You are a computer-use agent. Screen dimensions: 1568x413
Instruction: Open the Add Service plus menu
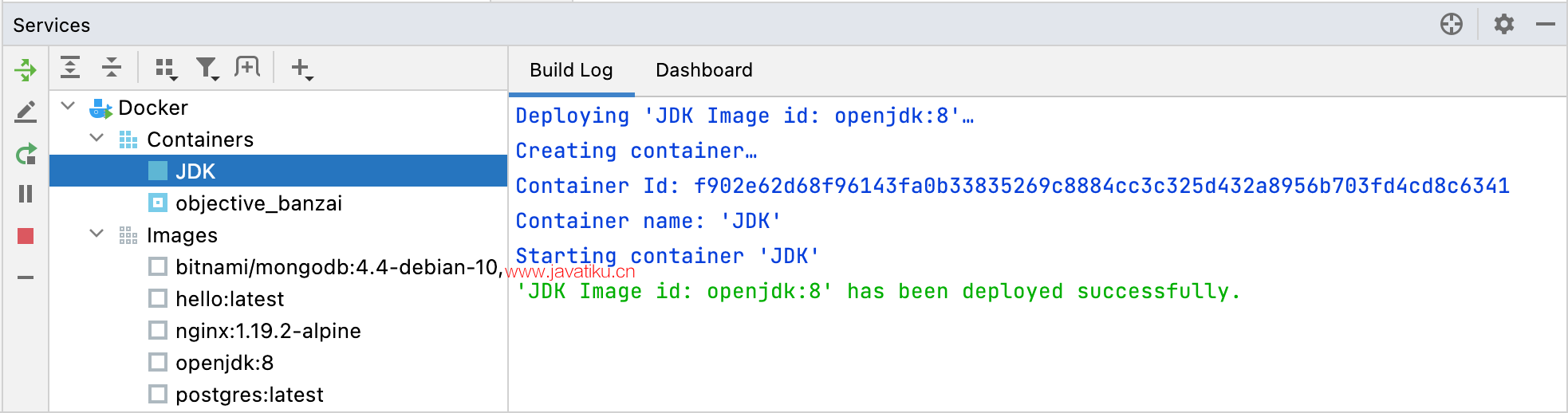tap(301, 69)
